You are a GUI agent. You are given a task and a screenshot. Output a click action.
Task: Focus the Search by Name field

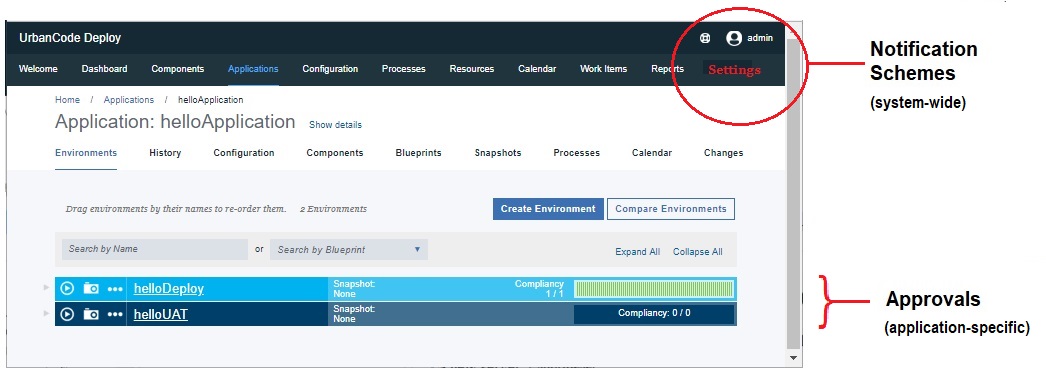point(155,249)
